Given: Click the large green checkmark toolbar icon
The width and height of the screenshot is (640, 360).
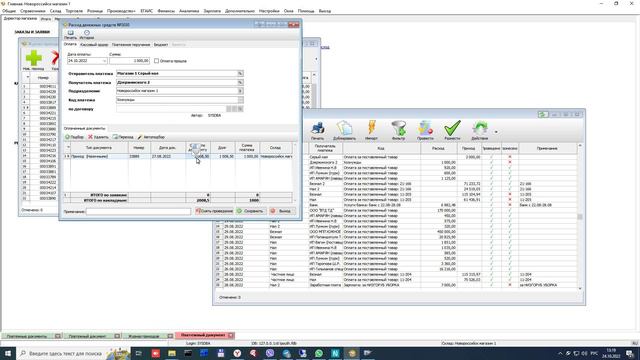Looking at the screenshot, I should point(452,128).
